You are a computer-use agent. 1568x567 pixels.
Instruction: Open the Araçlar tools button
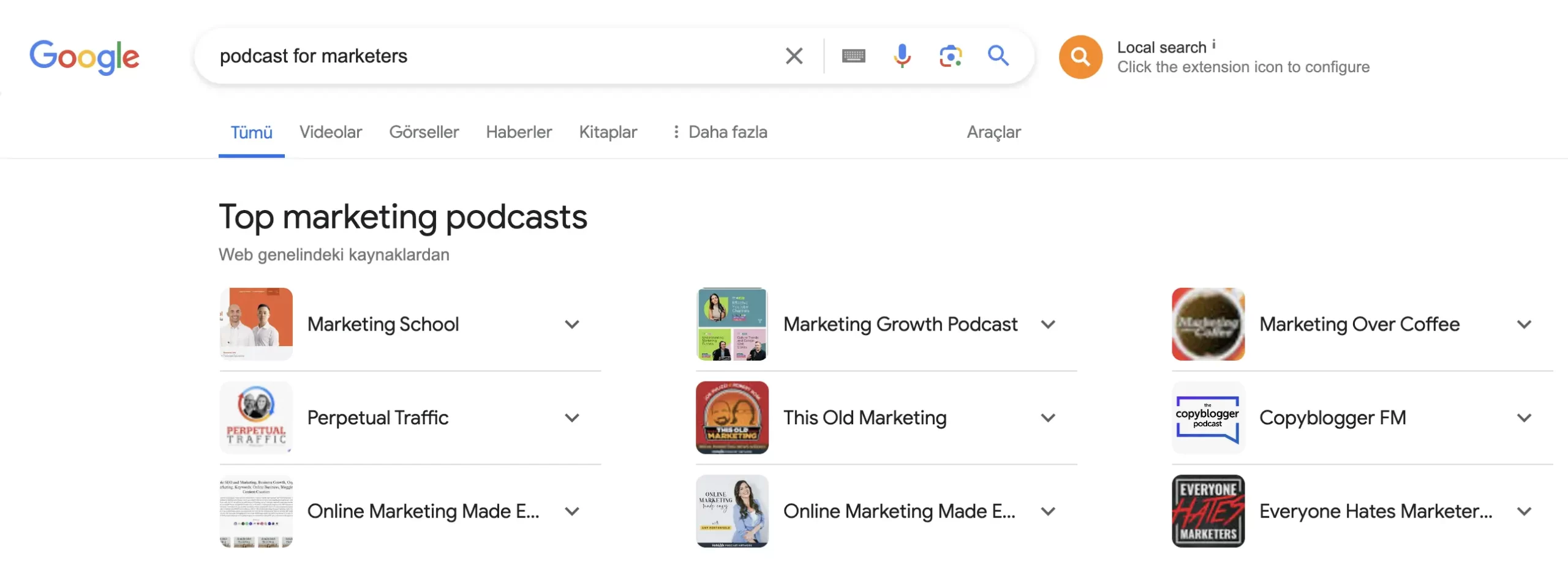click(x=993, y=132)
